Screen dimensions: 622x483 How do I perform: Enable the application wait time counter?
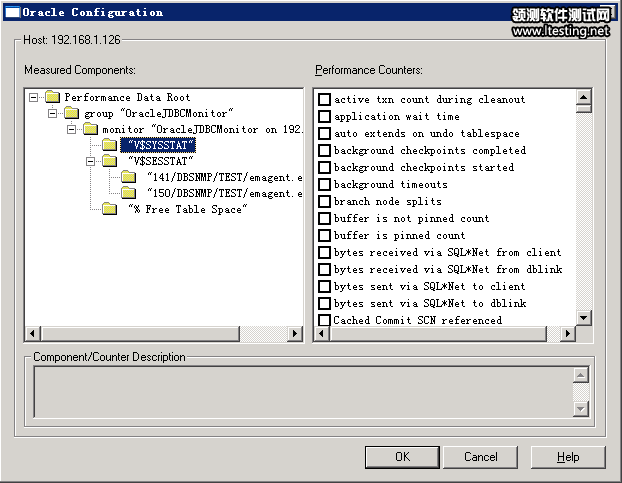pos(324,116)
